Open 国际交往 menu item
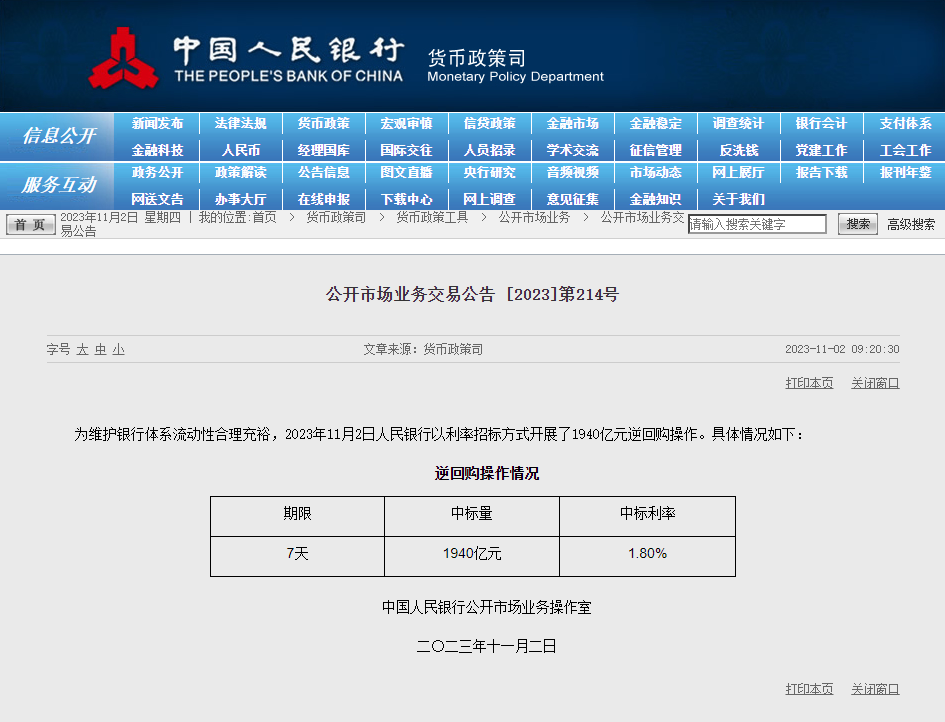Viewport: 945px width, 722px height. pyautogui.click(x=407, y=150)
